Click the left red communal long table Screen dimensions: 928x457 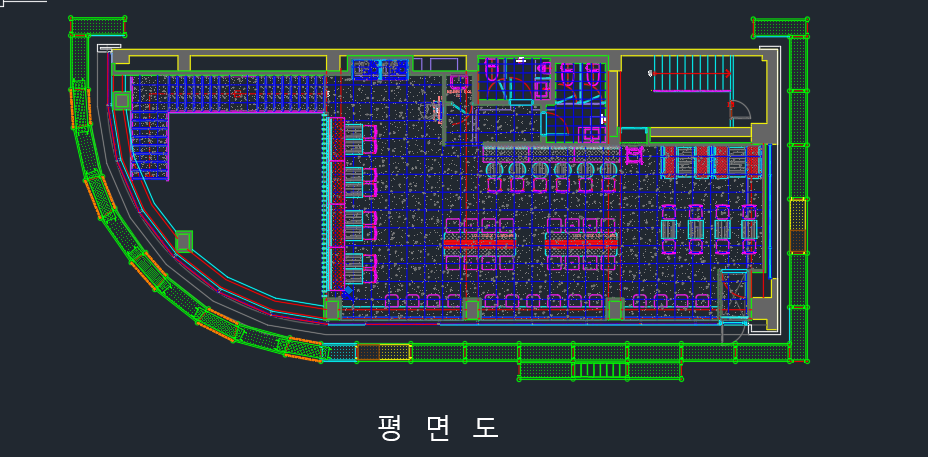479,243
